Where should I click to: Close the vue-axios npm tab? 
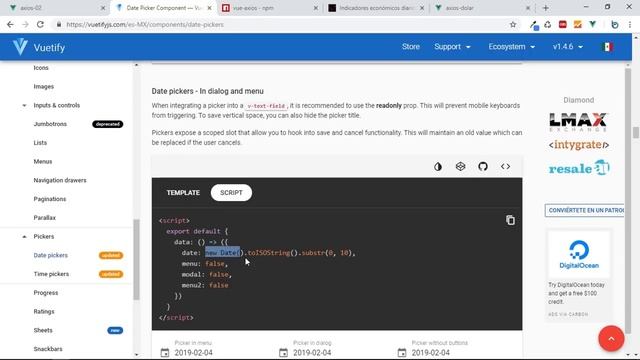(316, 8)
